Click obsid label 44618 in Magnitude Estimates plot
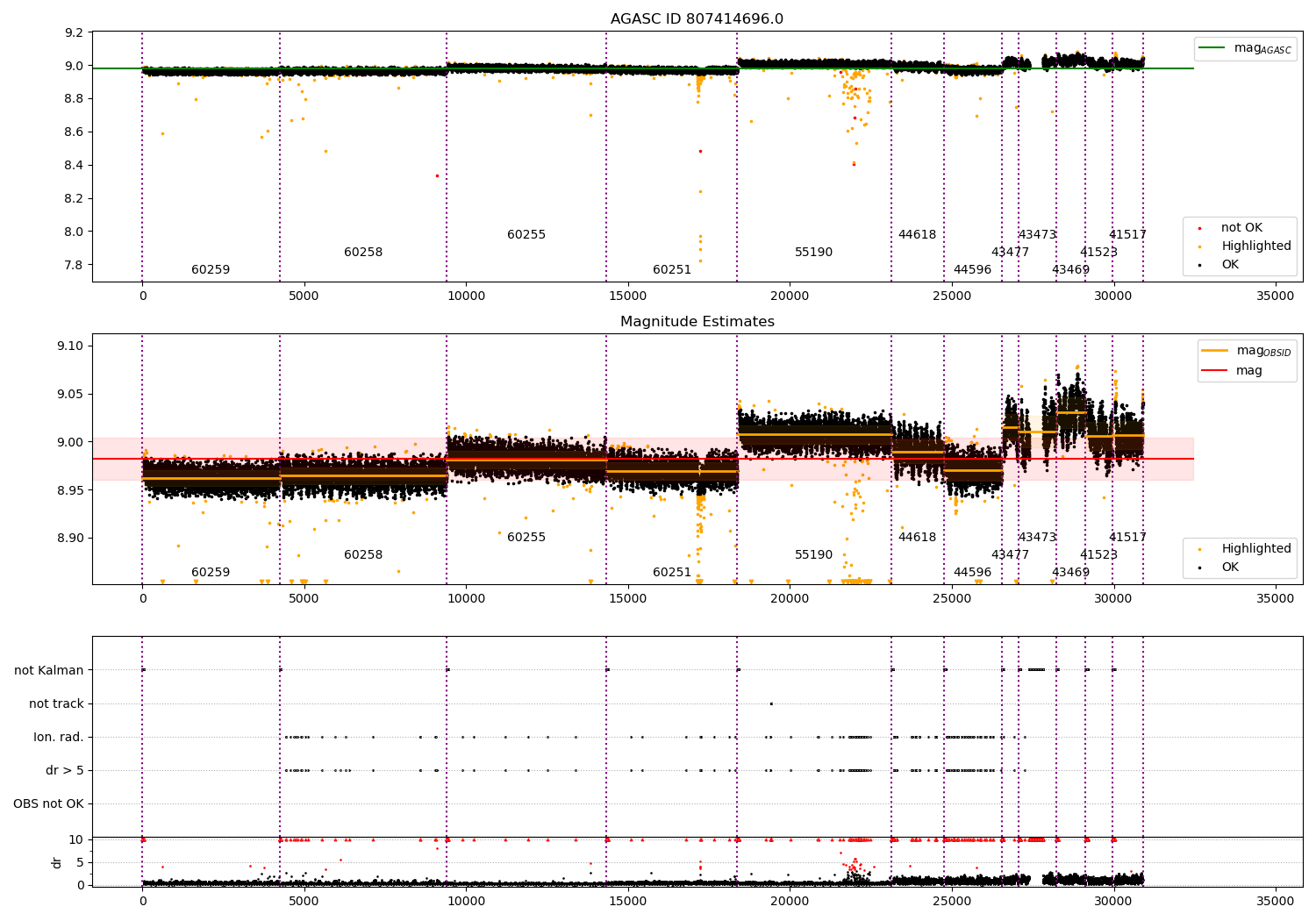 tap(917, 538)
